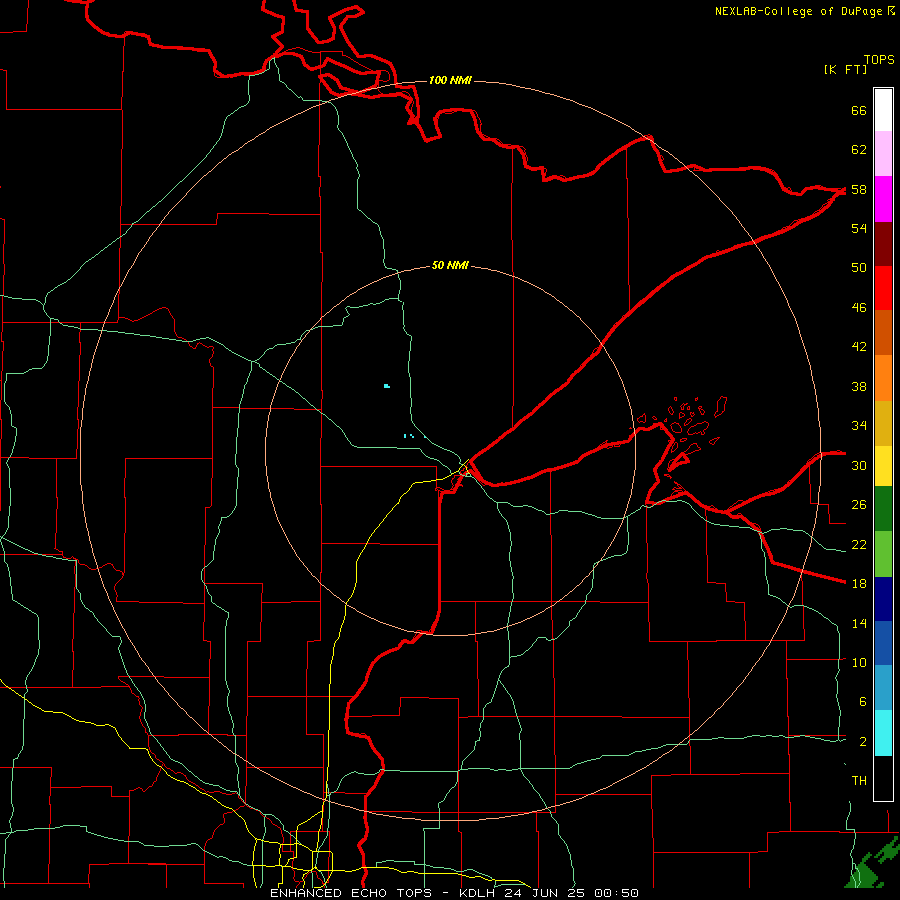Click the TH legend label
The height and width of the screenshot is (900, 900).
pyautogui.click(x=859, y=781)
